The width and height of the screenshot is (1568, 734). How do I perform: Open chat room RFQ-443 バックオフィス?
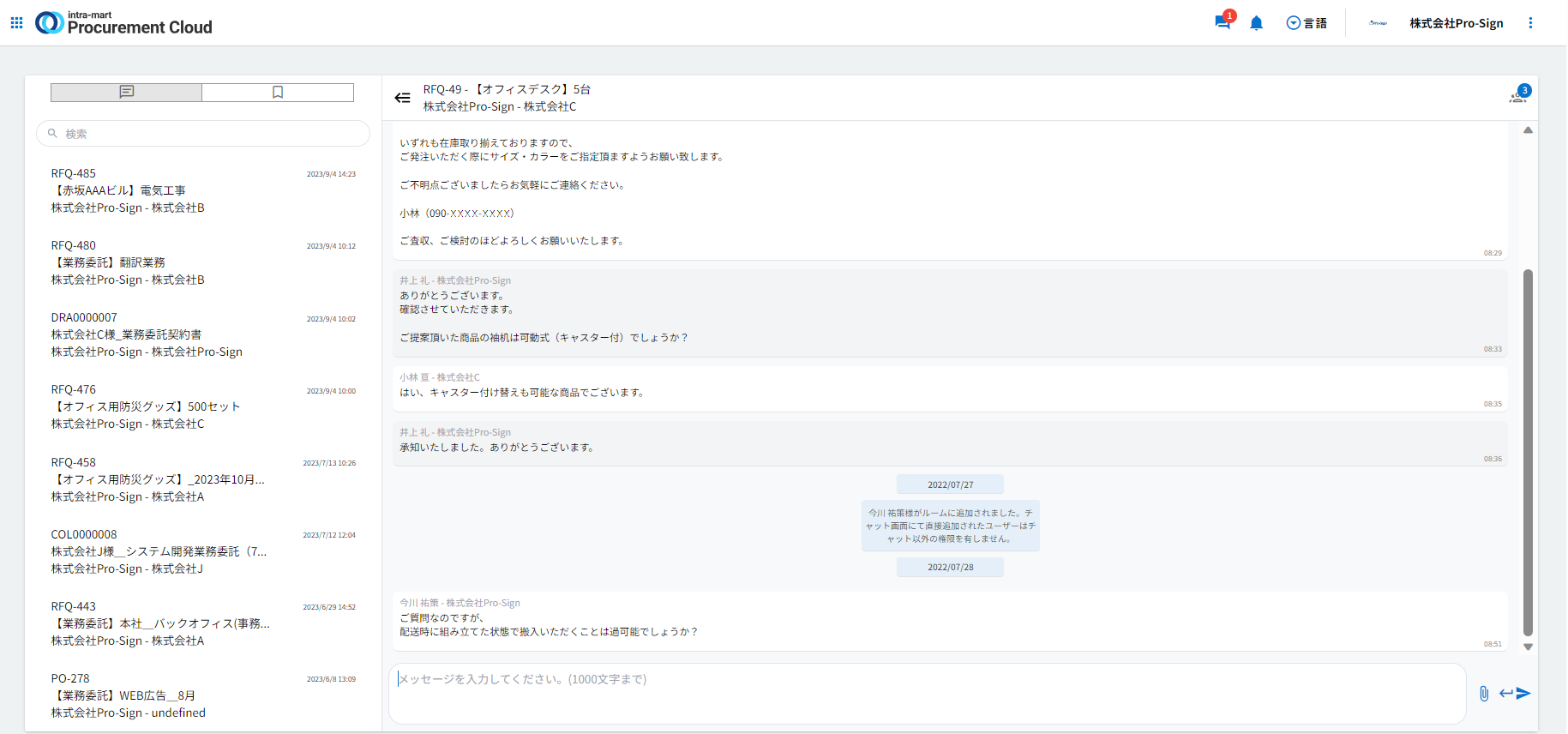tap(203, 623)
